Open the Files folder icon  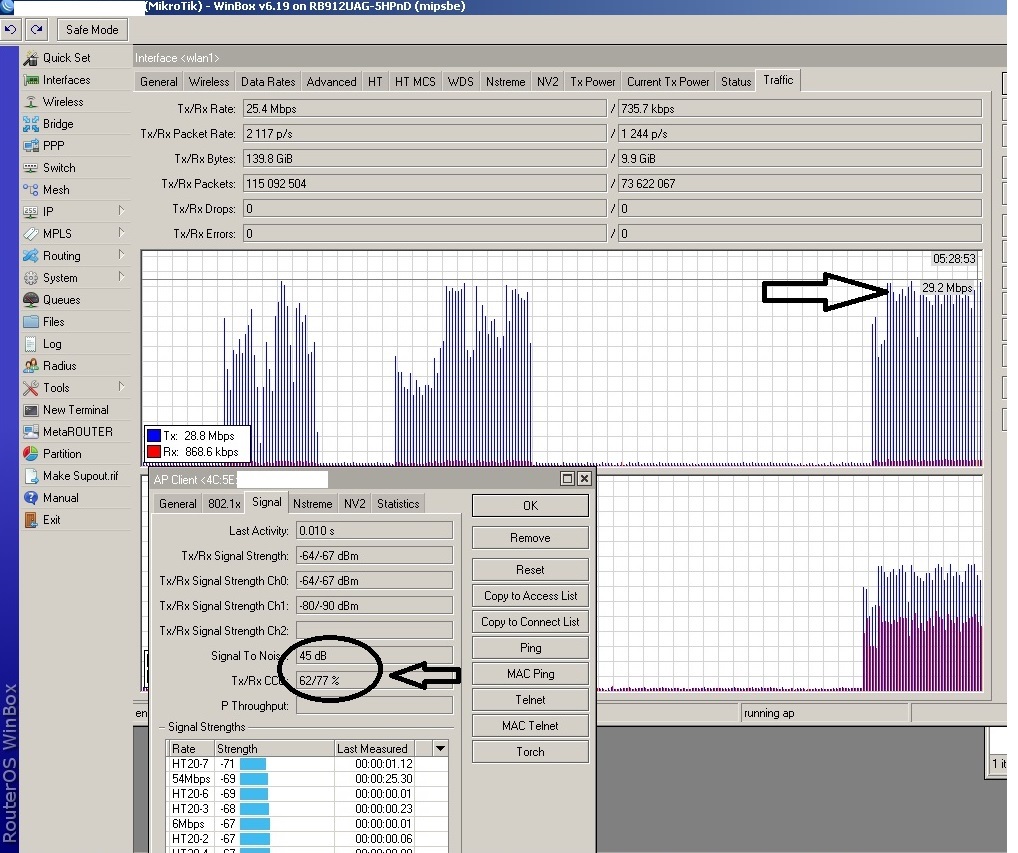(31, 322)
